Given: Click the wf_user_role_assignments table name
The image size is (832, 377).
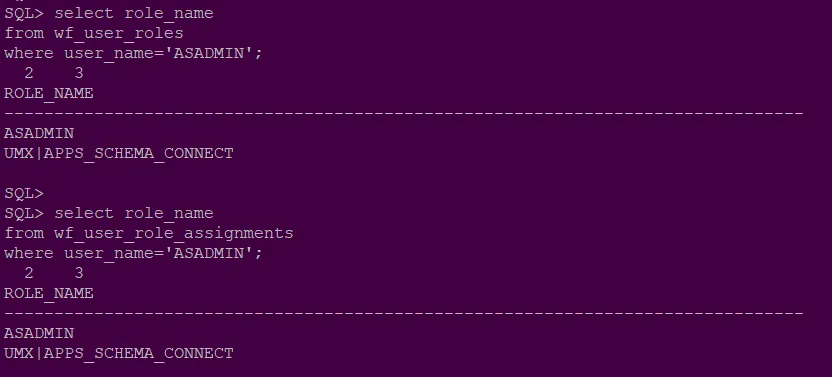Looking at the screenshot, I should tap(174, 233).
